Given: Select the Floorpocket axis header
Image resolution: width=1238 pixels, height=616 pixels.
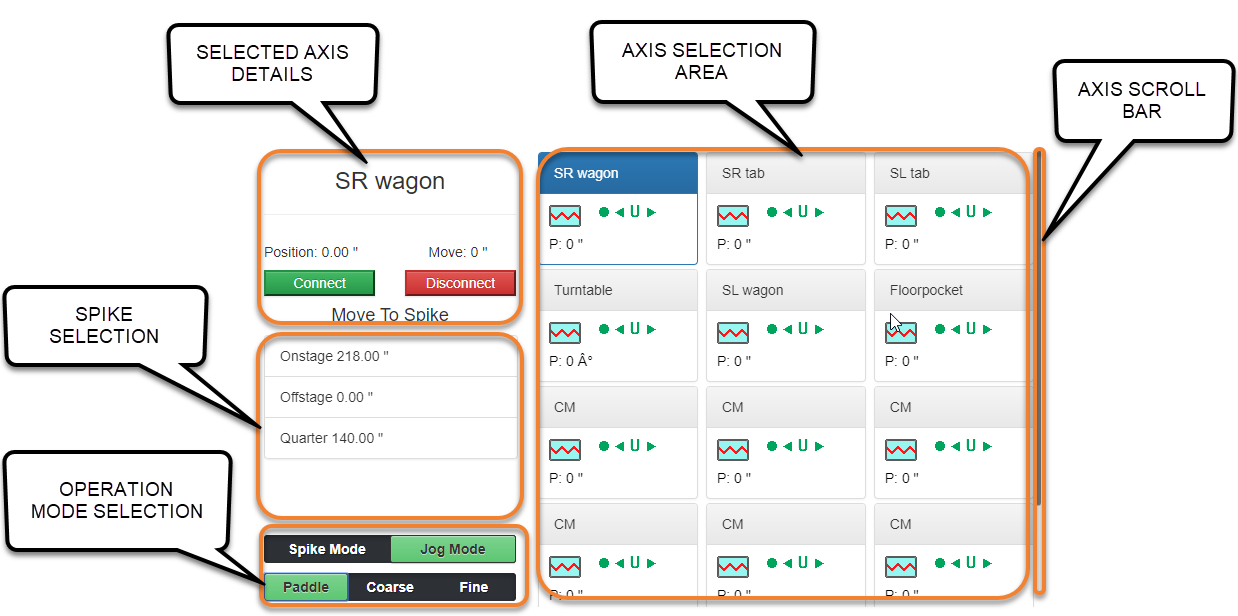Looking at the screenshot, I should coord(948,290).
